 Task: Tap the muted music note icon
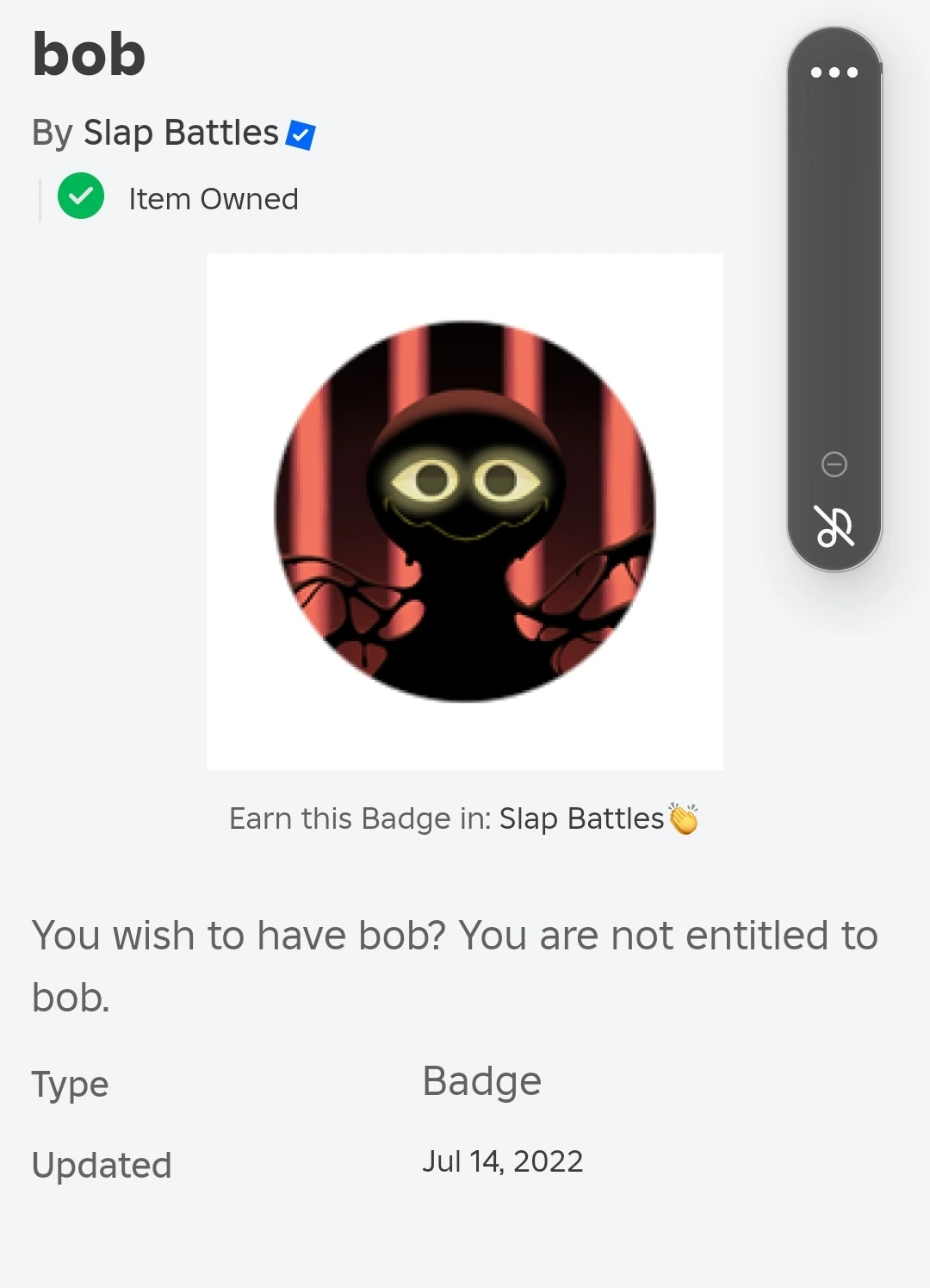[834, 526]
